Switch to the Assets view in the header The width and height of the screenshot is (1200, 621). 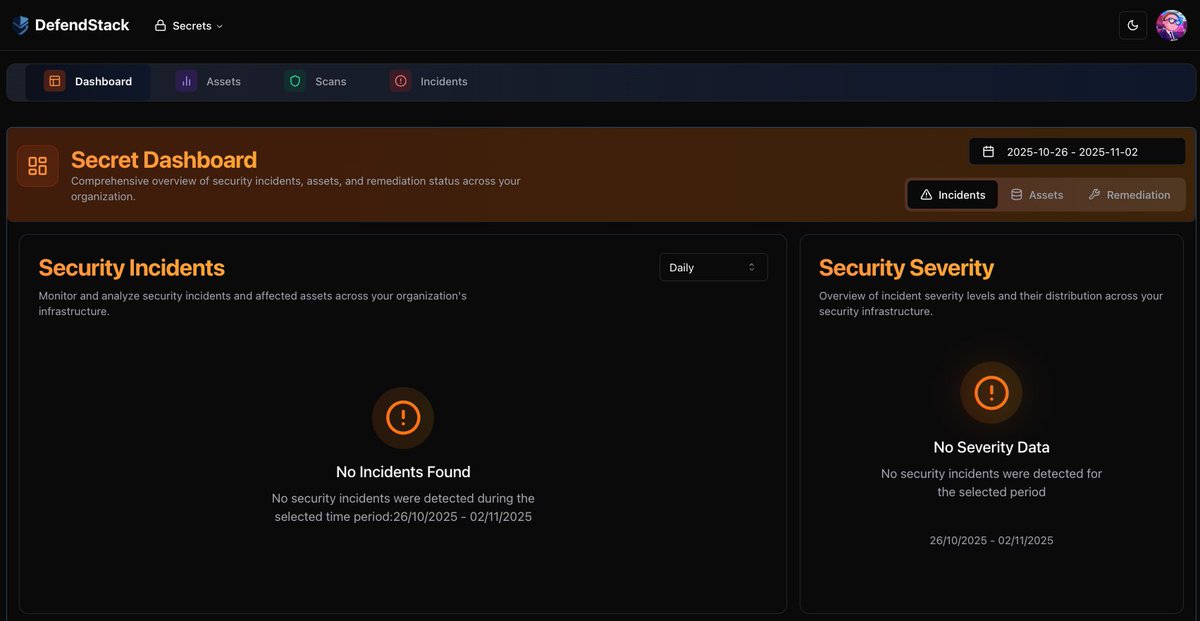[1037, 194]
